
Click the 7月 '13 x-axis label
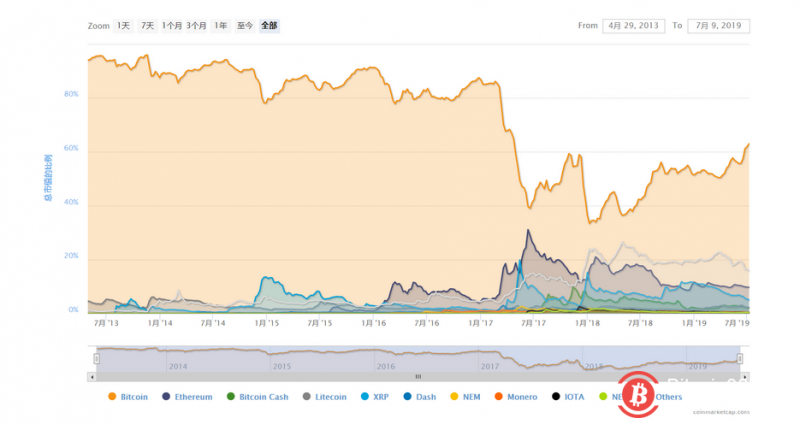[106, 323]
